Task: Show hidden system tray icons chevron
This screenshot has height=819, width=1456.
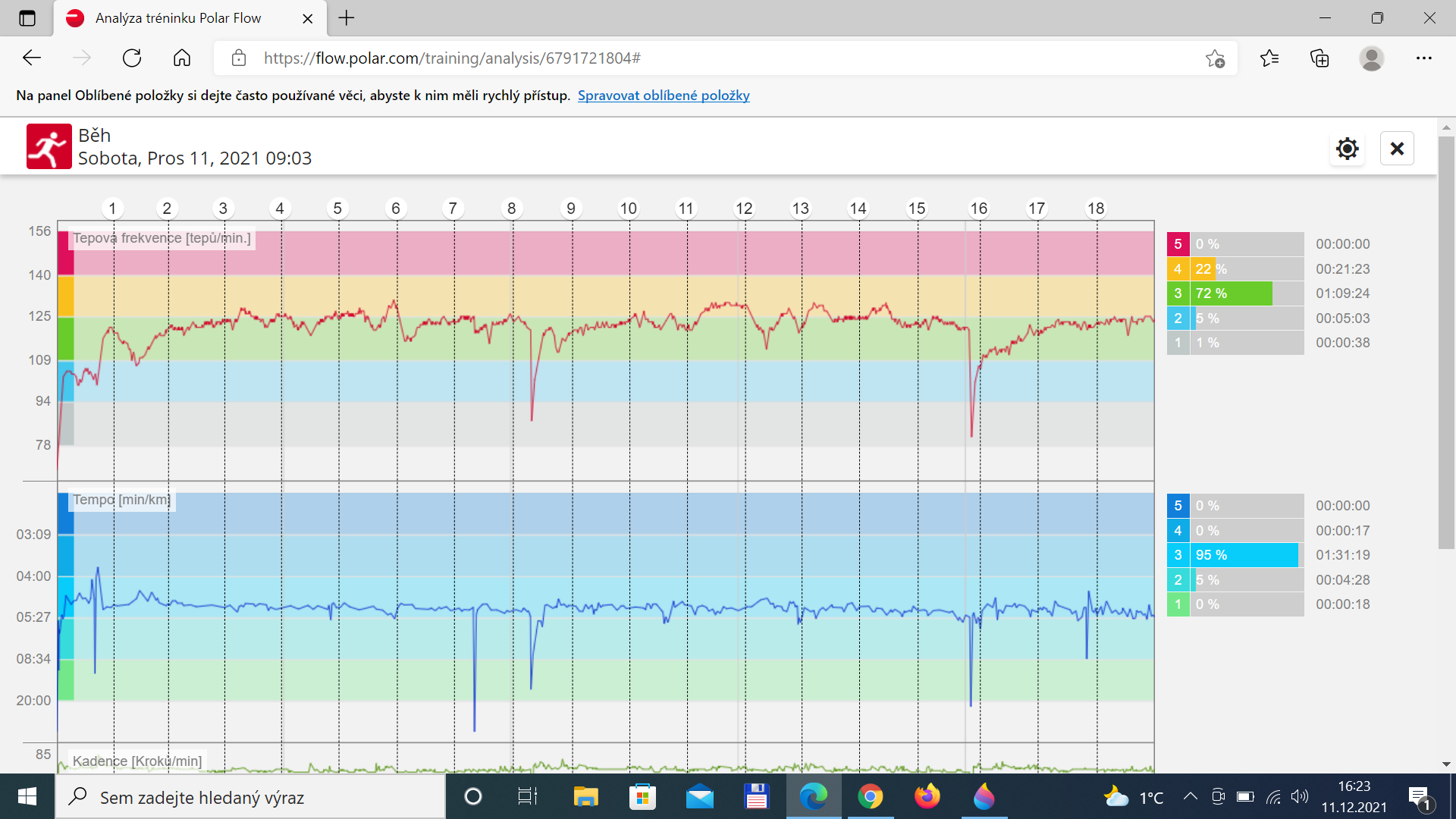Action: pos(1191,796)
